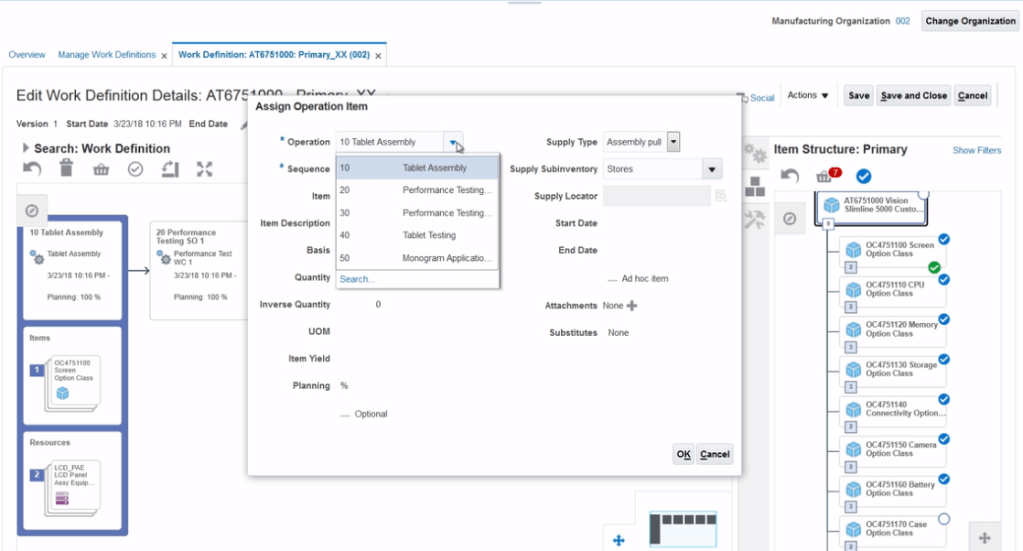Switch to the Overview tab
1023x551 pixels.
[x=27, y=54]
